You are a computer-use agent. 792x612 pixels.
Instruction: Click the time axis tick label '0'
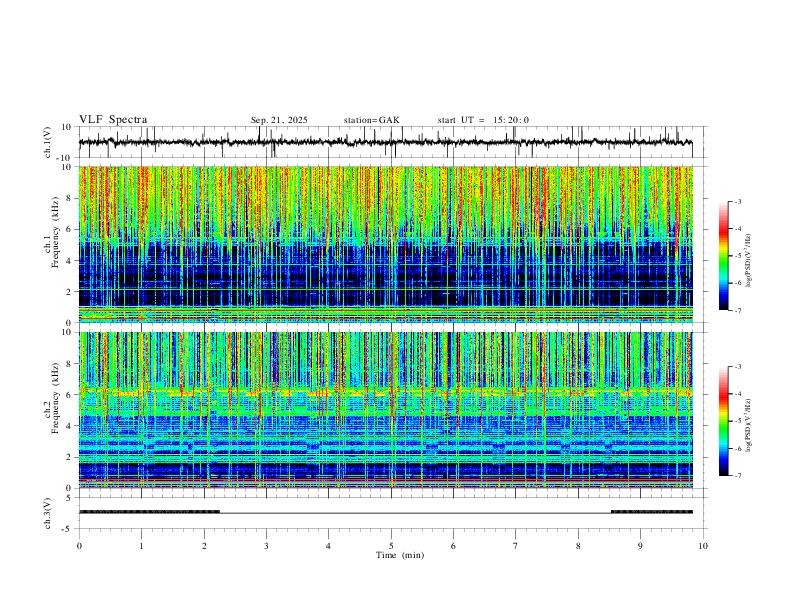(x=79, y=546)
